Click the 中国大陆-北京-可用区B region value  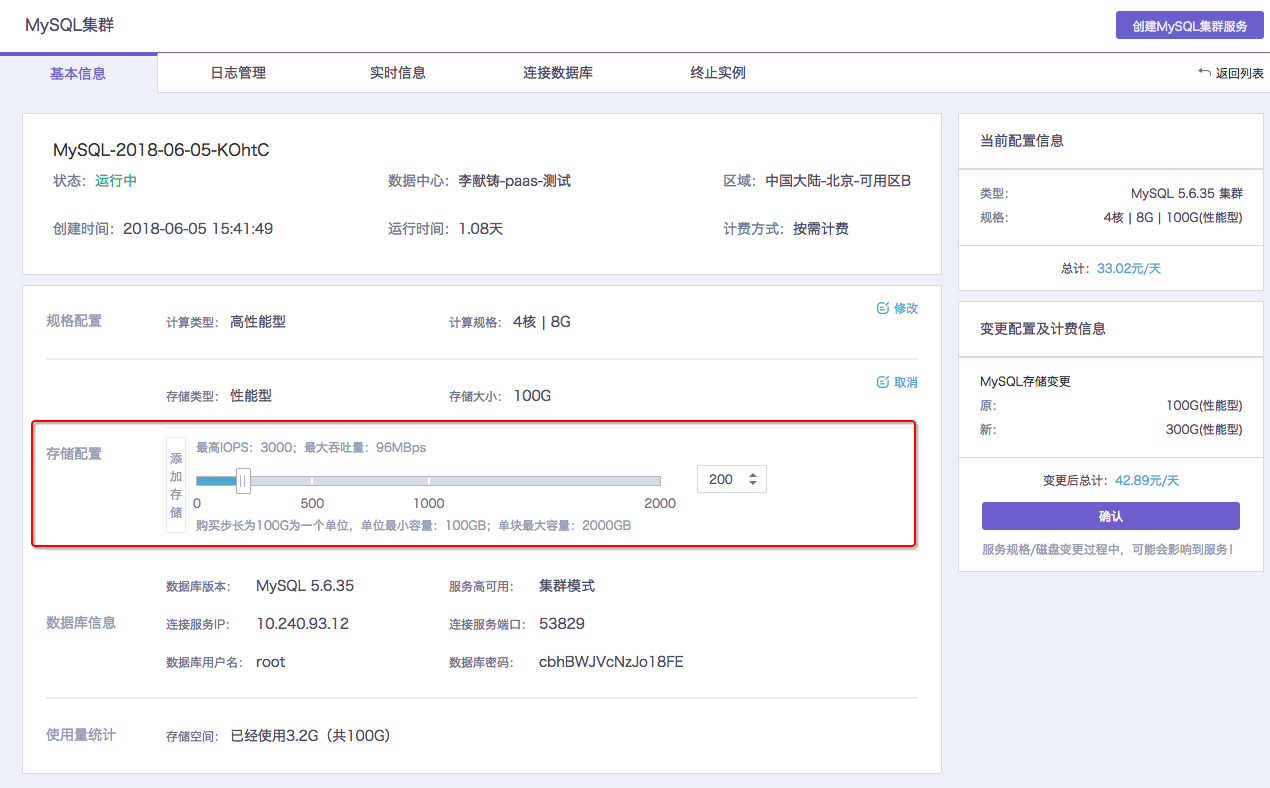point(838,181)
